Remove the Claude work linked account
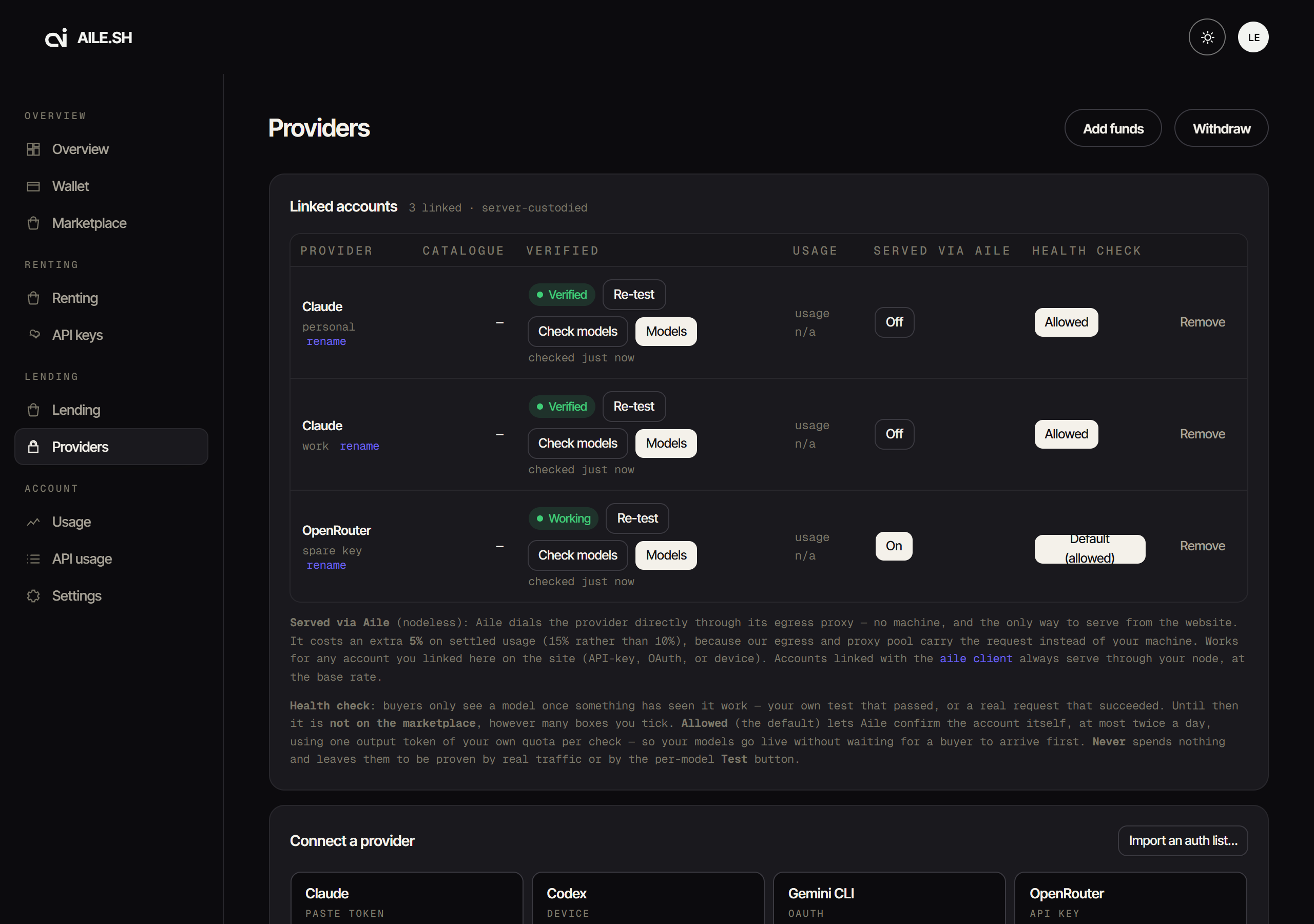Viewport: 1314px width, 924px height. (x=1202, y=434)
